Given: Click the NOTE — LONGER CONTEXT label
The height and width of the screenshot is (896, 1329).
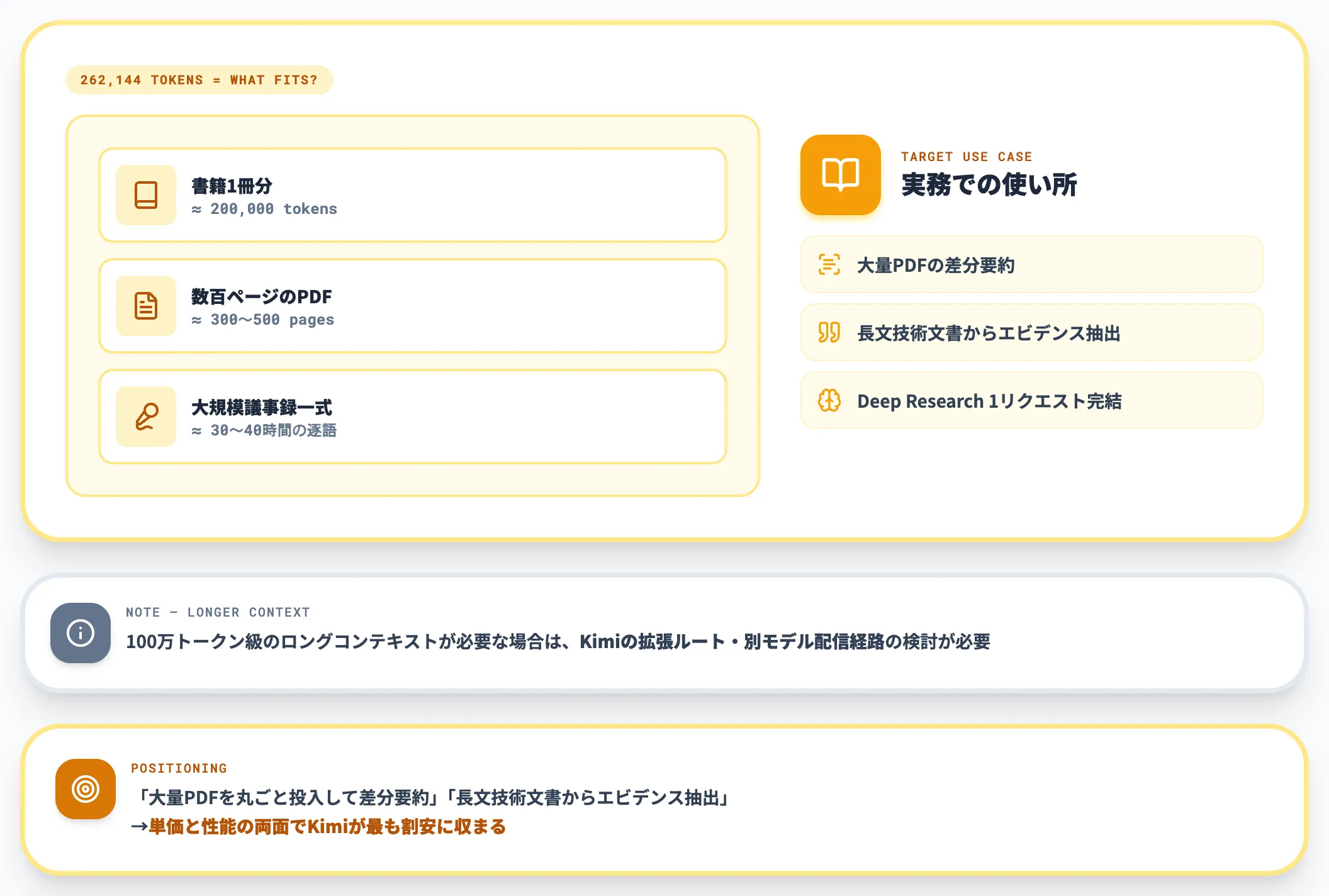Looking at the screenshot, I should tap(218, 612).
